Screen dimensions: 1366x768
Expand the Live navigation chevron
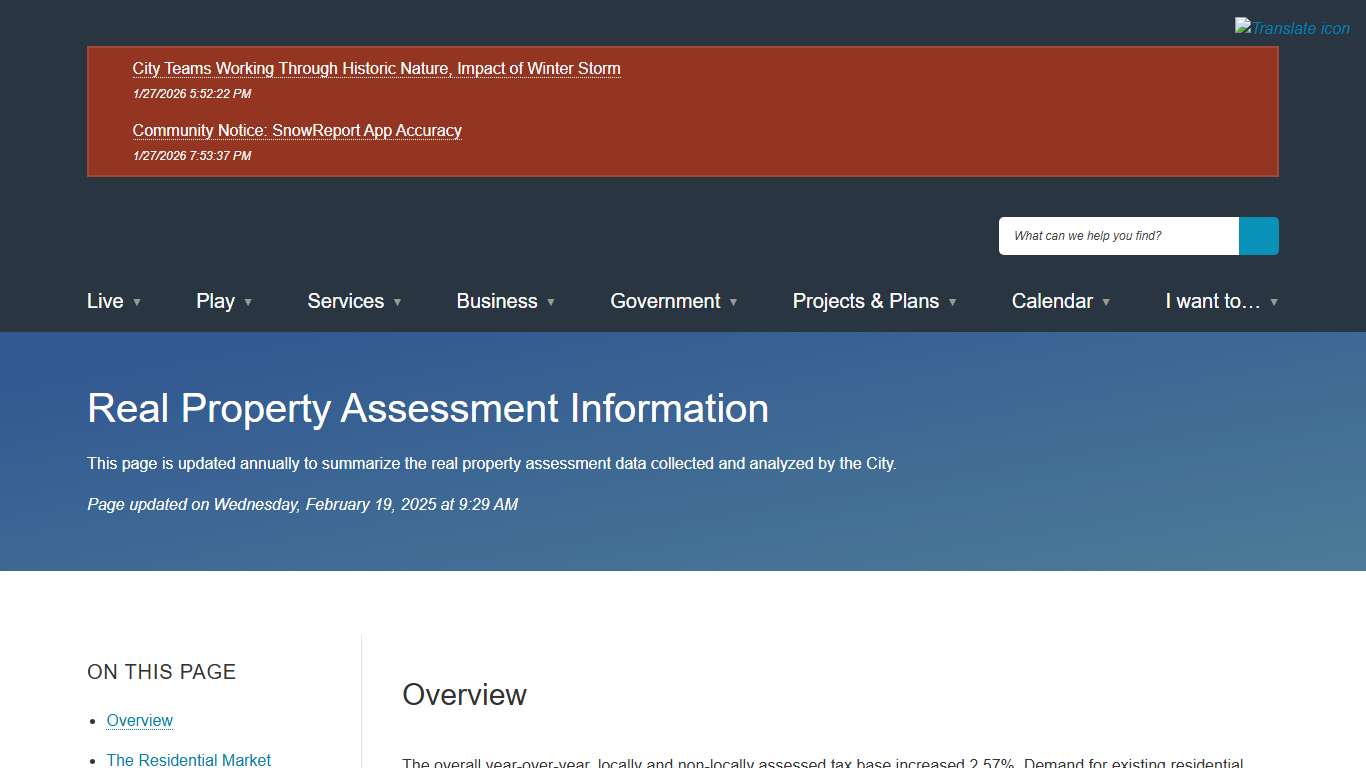[137, 302]
